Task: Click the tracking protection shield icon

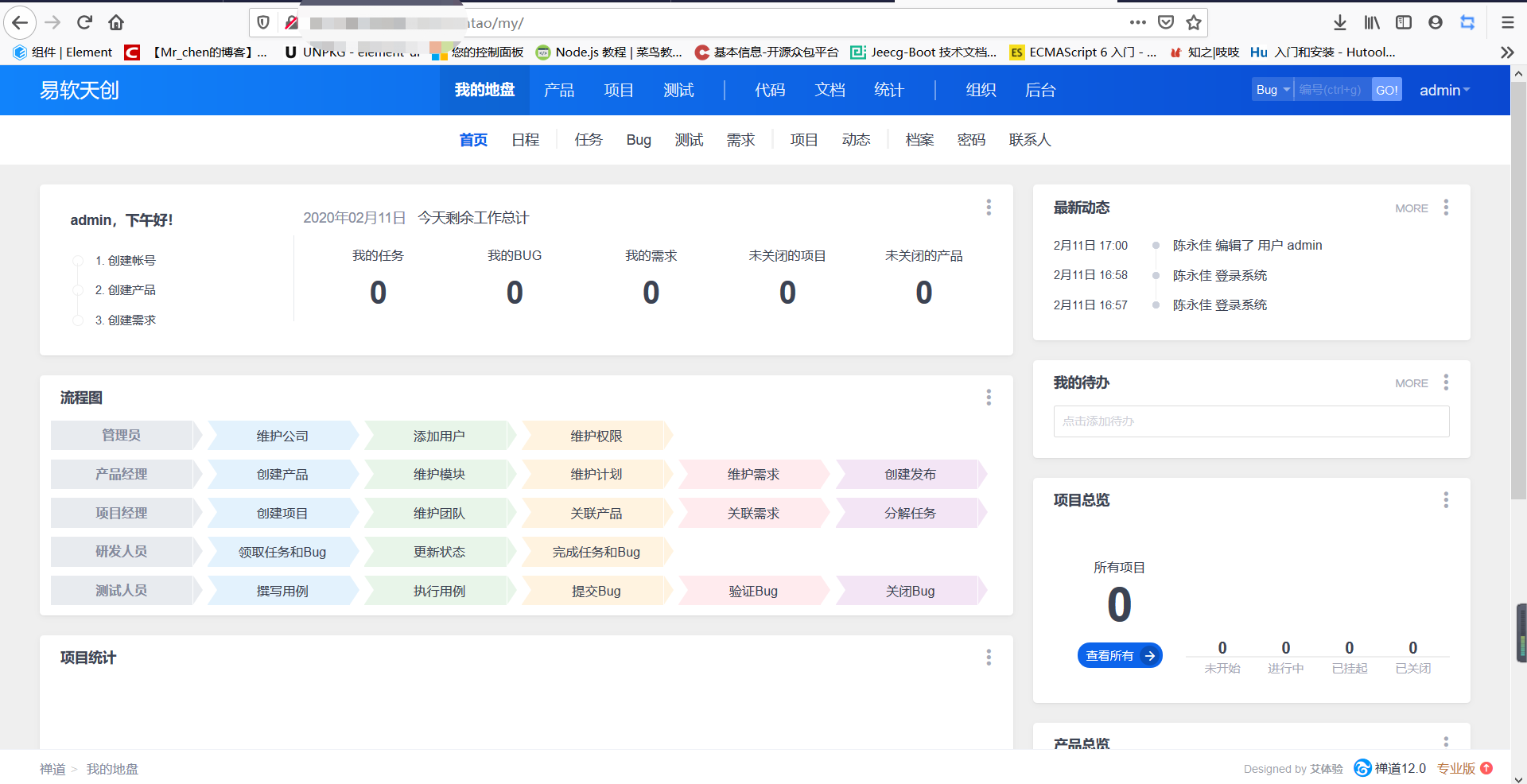Action: point(263,22)
